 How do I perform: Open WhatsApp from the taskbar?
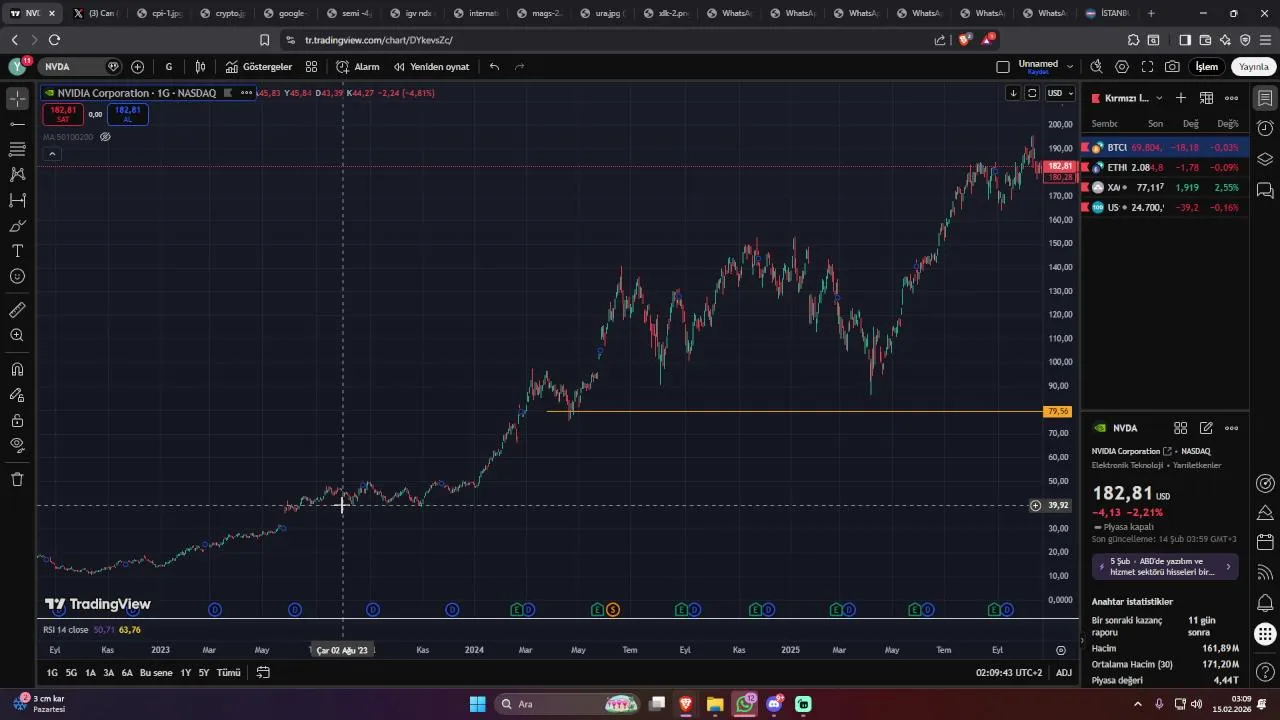(x=745, y=704)
